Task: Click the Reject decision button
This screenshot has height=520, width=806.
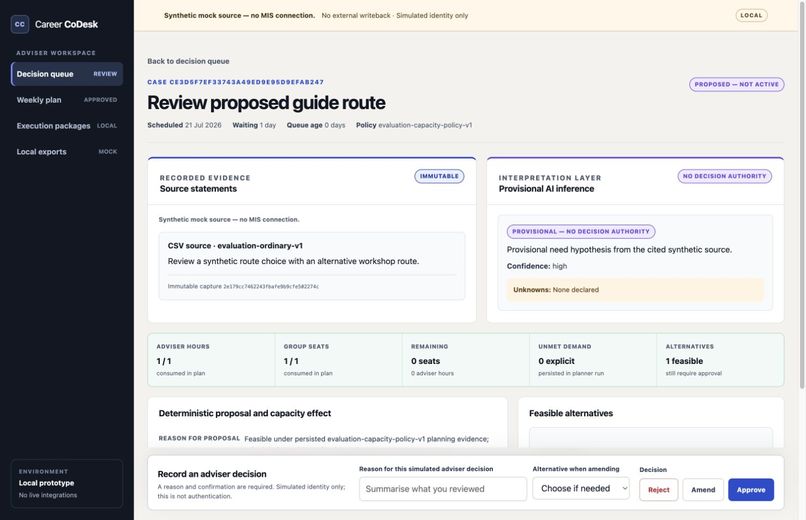Action: 658,490
